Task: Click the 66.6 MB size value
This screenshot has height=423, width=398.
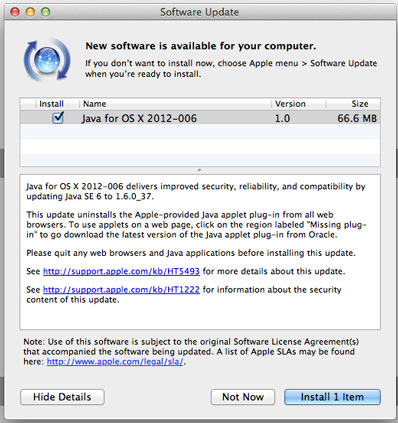Action: 357,118
